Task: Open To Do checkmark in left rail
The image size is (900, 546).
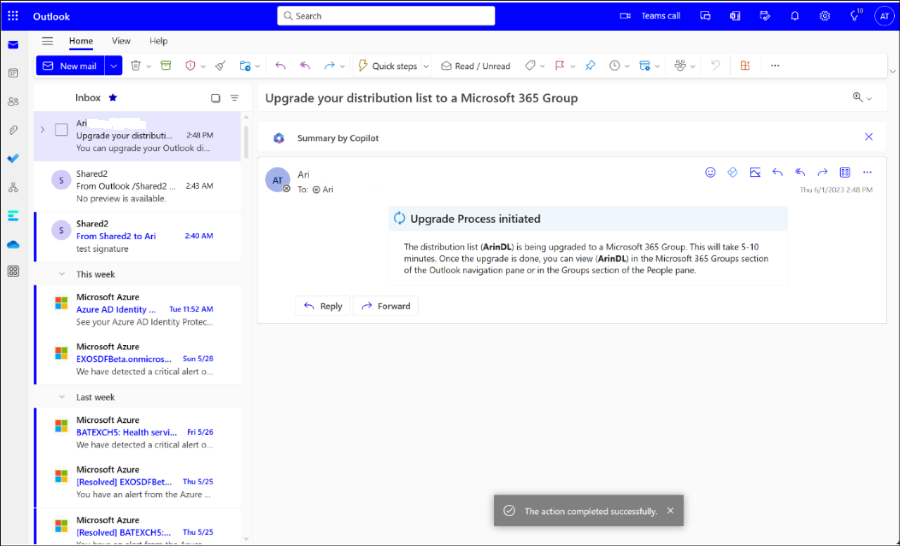Action: pyautogui.click(x=13, y=158)
